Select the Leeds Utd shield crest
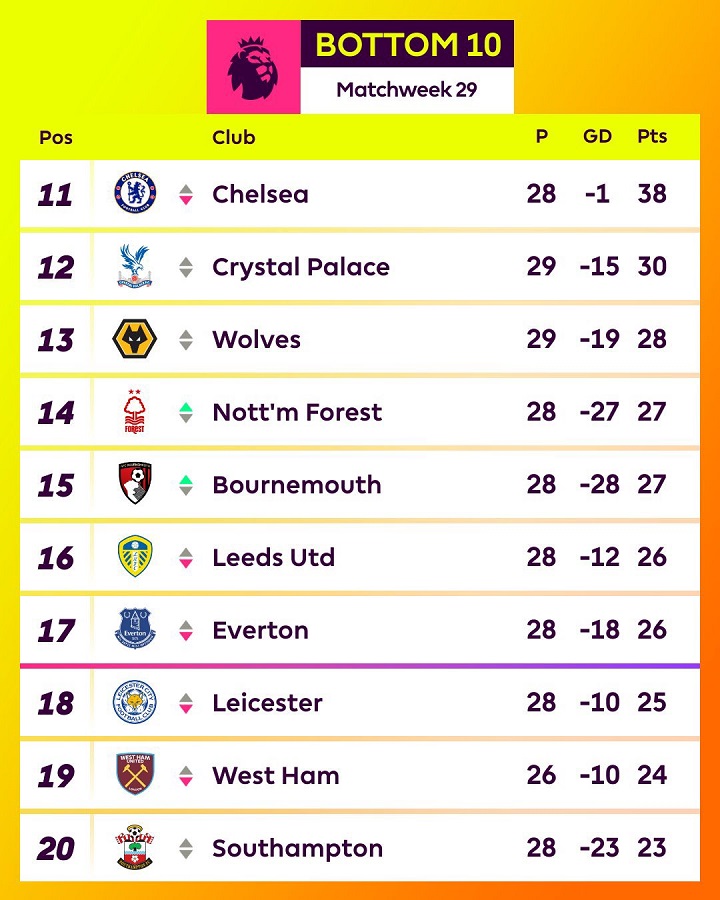This screenshot has height=900, width=720. tap(135, 556)
